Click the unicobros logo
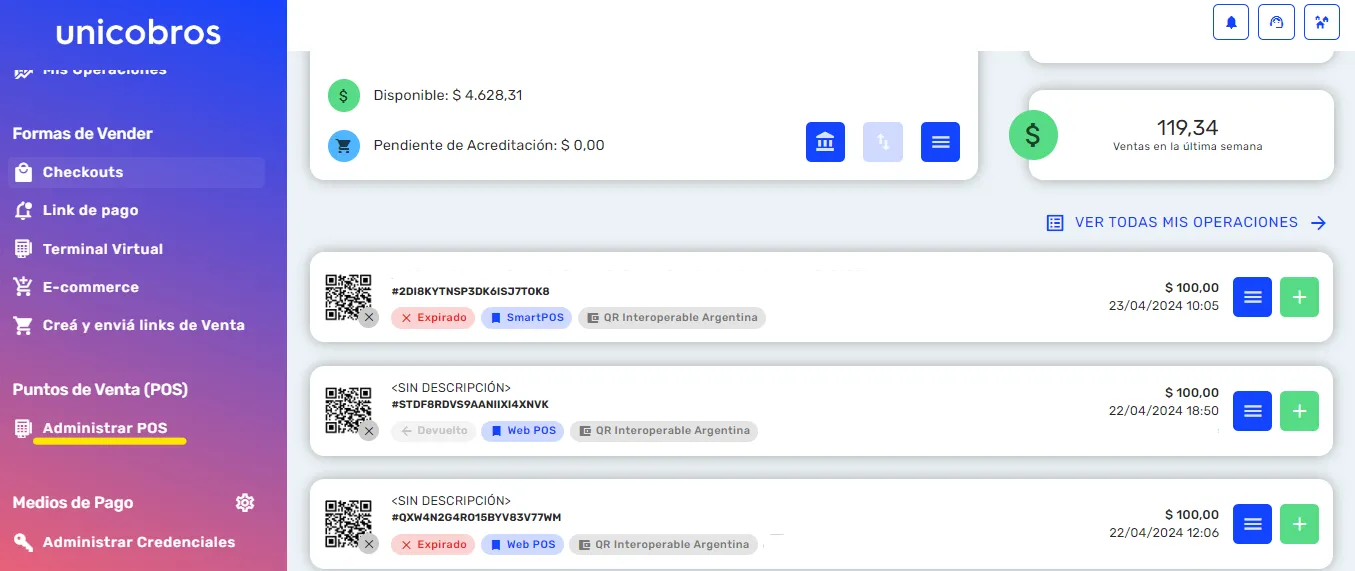The height and width of the screenshot is (571, 1355). pos(138,32)
